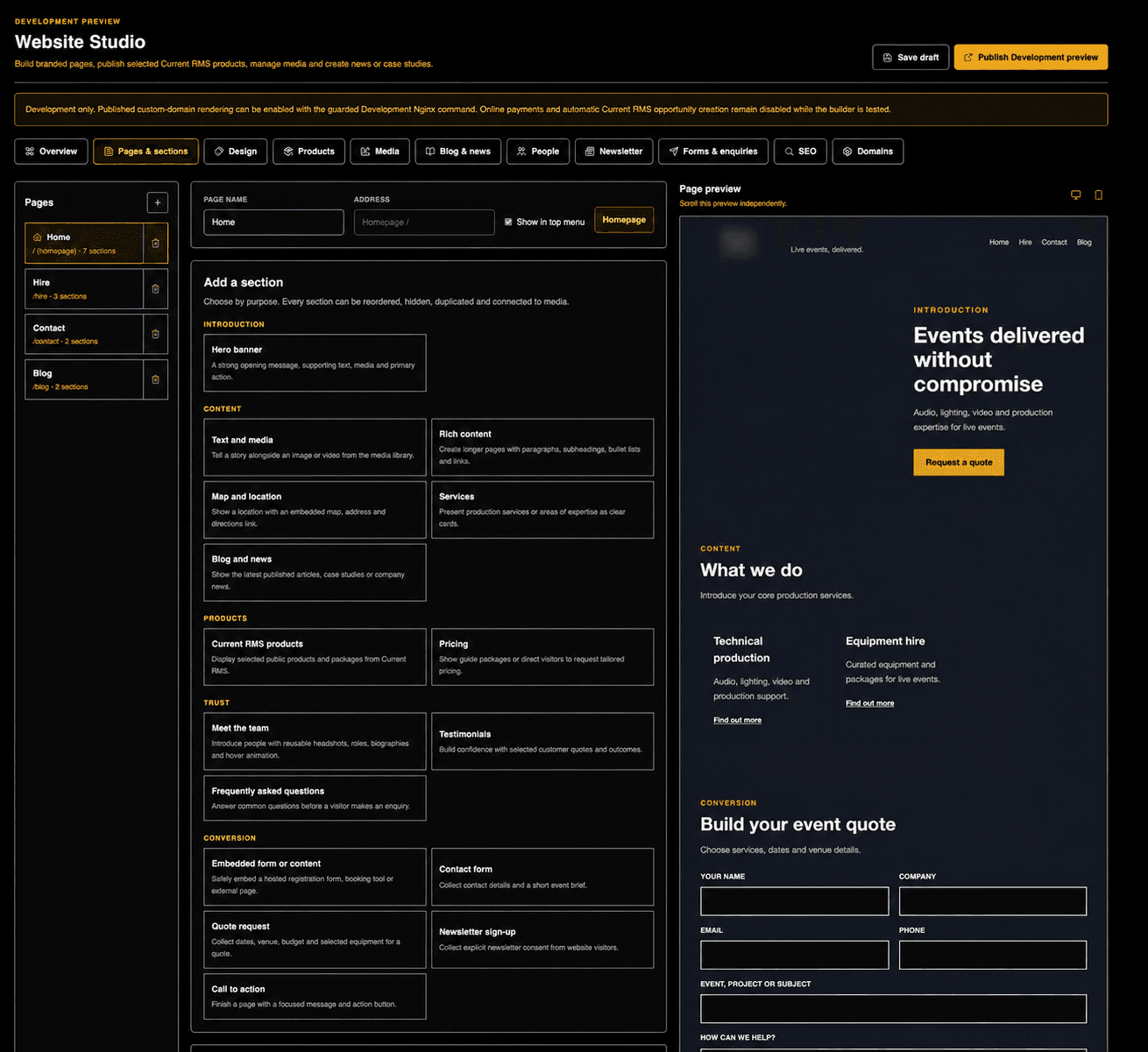Go to the Products tab
This screenshot has width=1148, height=1052.
pos(309,152)
